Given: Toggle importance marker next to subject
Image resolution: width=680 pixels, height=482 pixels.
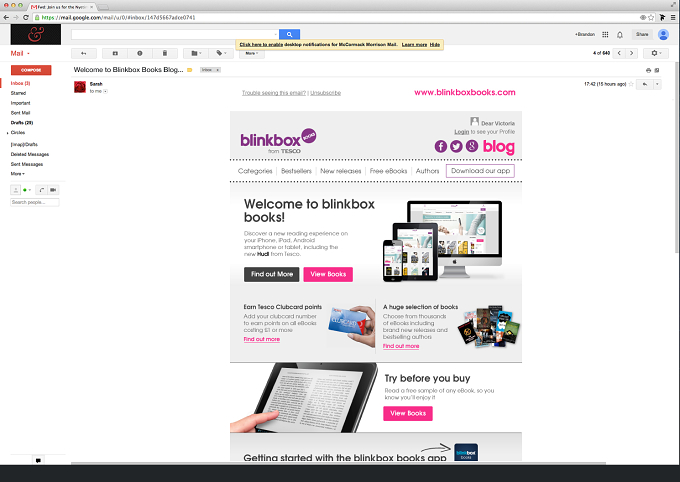Looking at the screenshot, I should pos(190,70).
